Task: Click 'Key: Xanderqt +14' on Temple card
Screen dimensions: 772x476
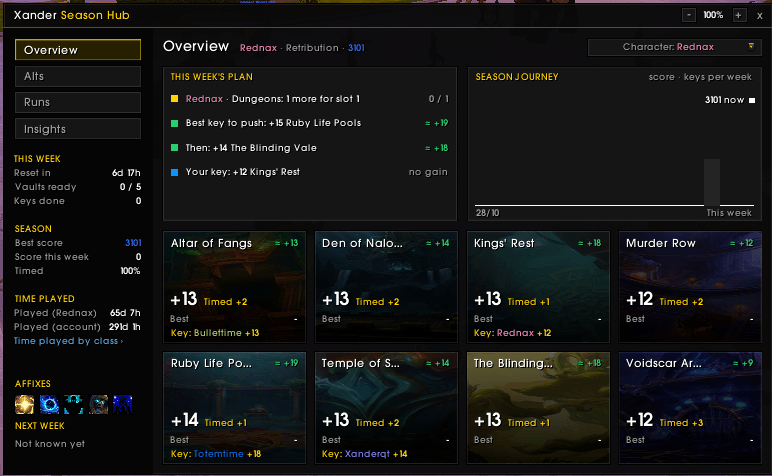Action: 364,454
